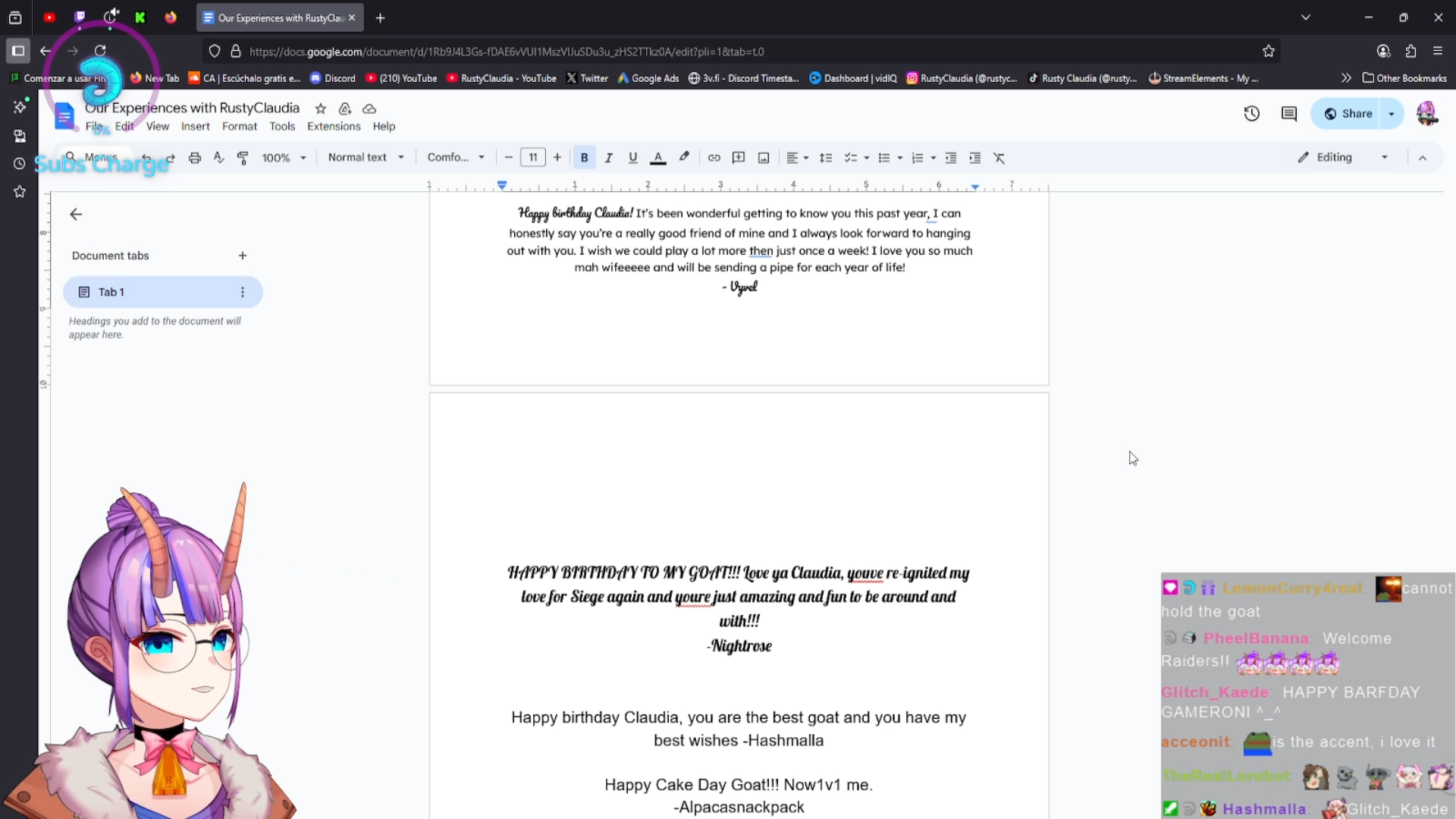The image size is (1456, 819).
Task: Open the Format menu
Action: coord(240,127)
